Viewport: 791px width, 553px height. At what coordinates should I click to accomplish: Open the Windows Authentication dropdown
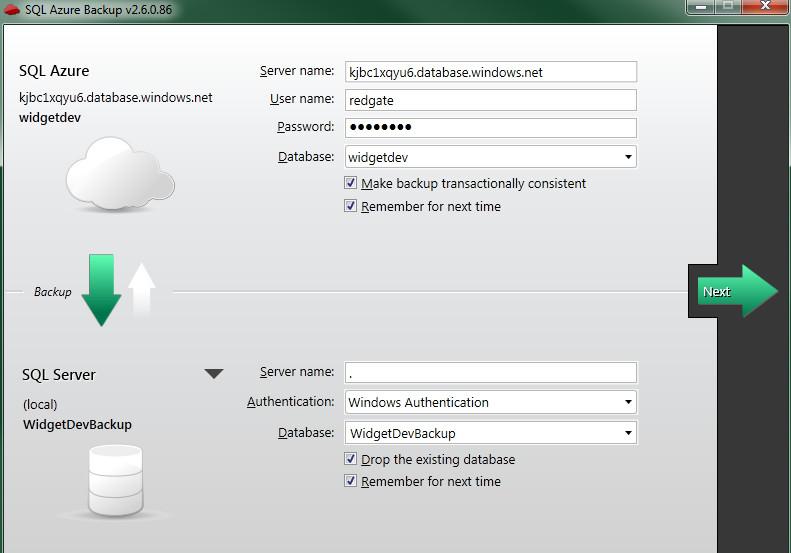point(491,402)
